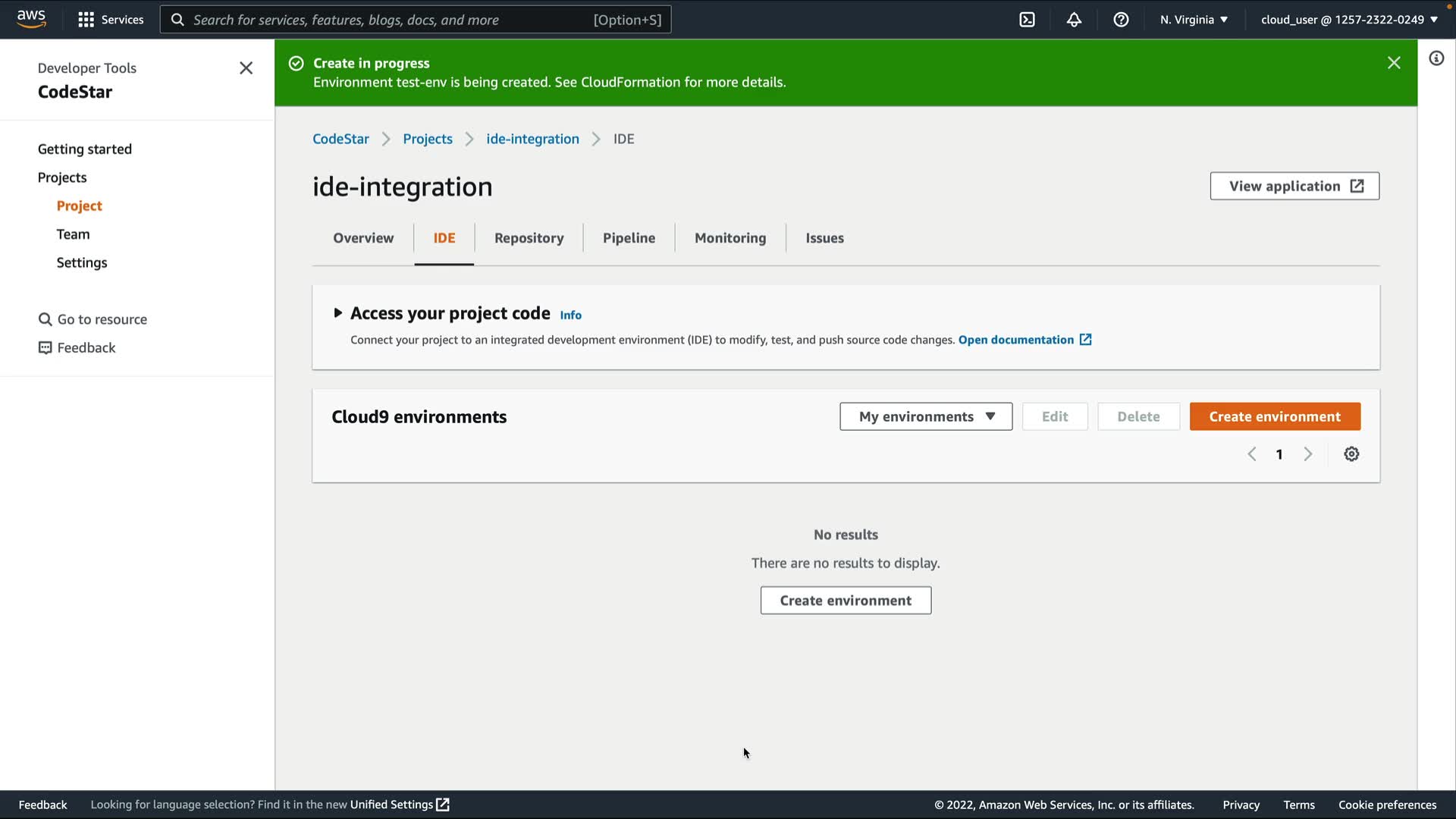Screen dimensions: 1456x819
Task: Go to next page of environments
Action: tap(1307, 454)
